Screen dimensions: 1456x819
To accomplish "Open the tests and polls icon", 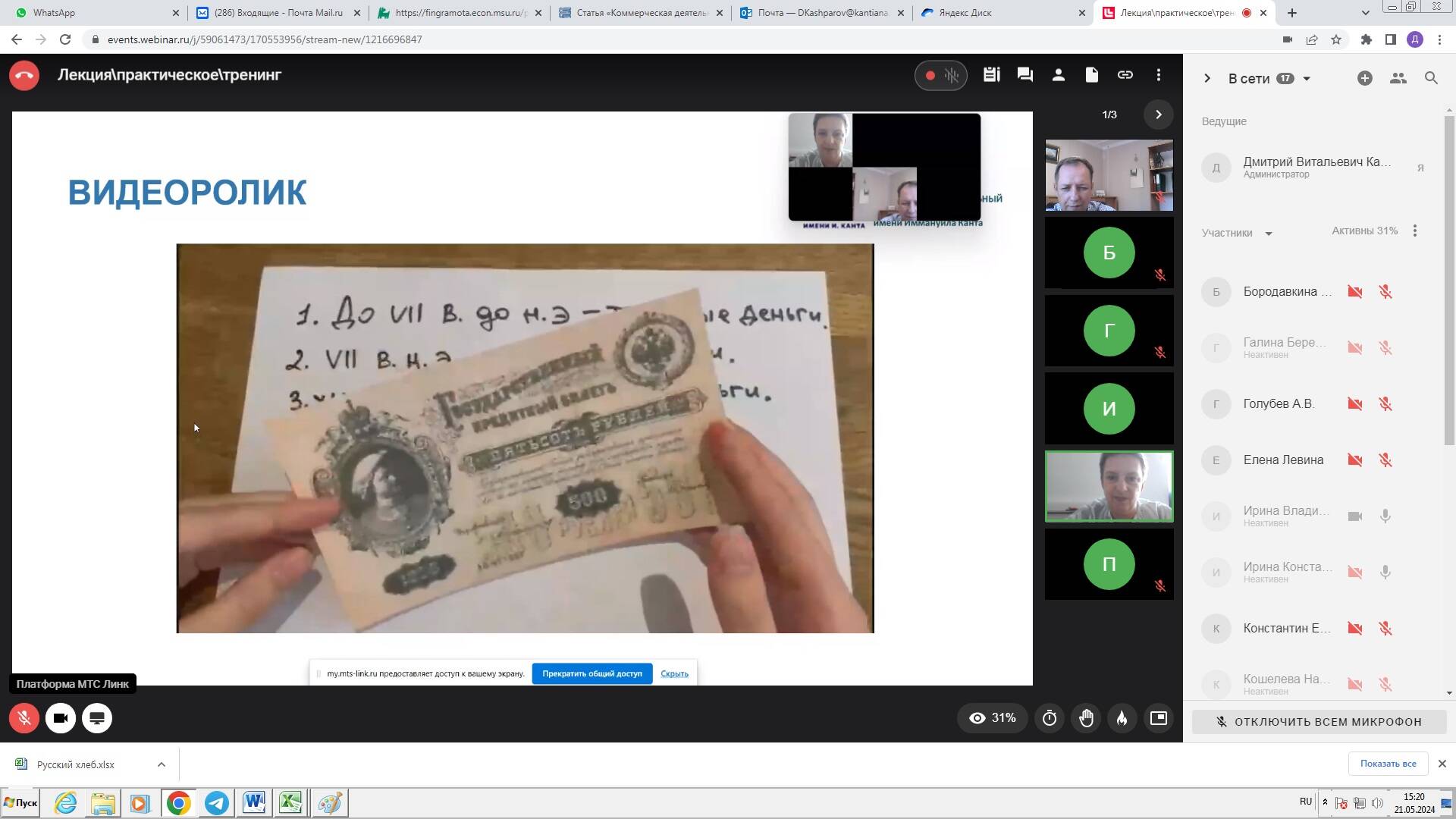I will pyautogui.click(x=991, y=75).
